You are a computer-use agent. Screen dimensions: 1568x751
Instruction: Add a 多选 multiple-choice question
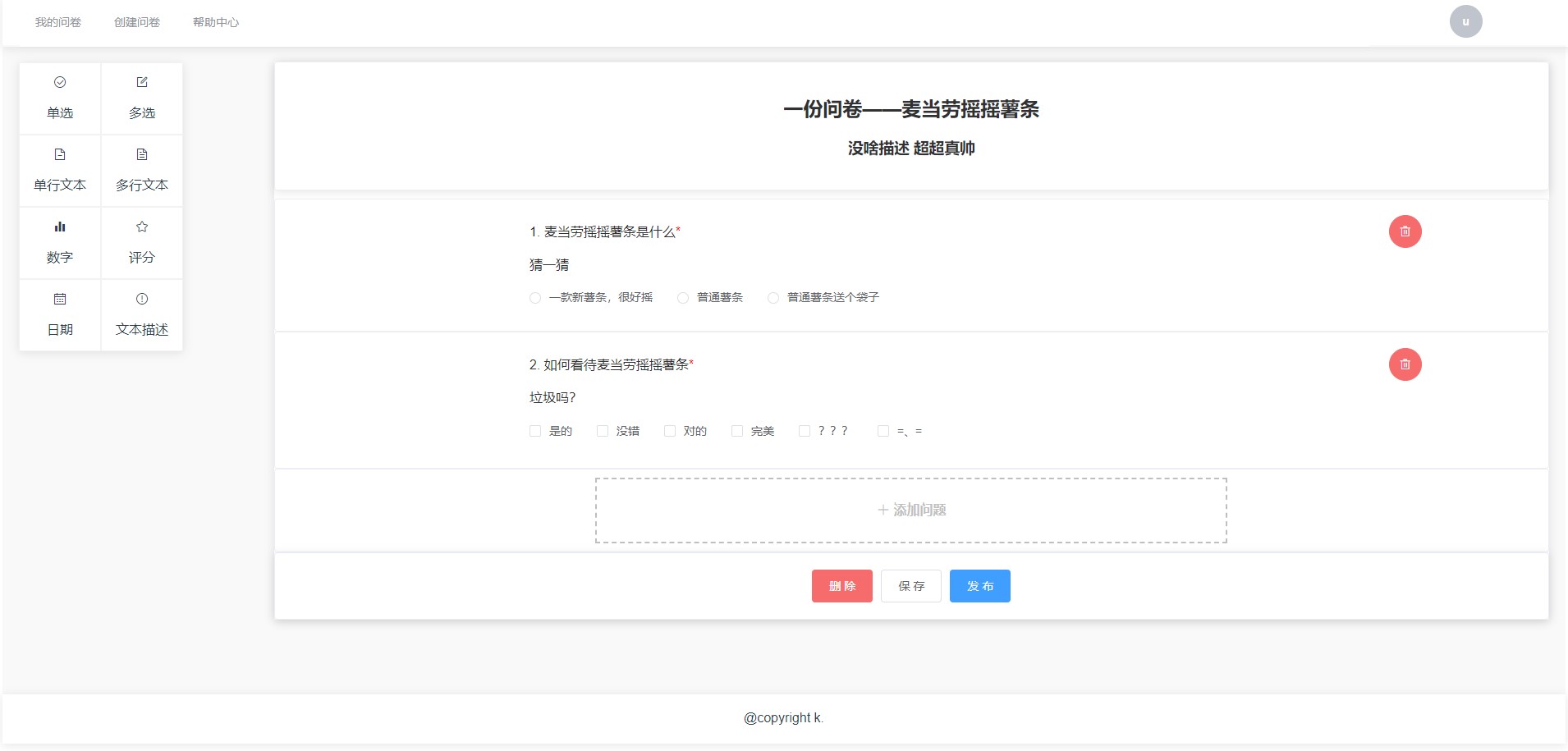tap(142, 98)
